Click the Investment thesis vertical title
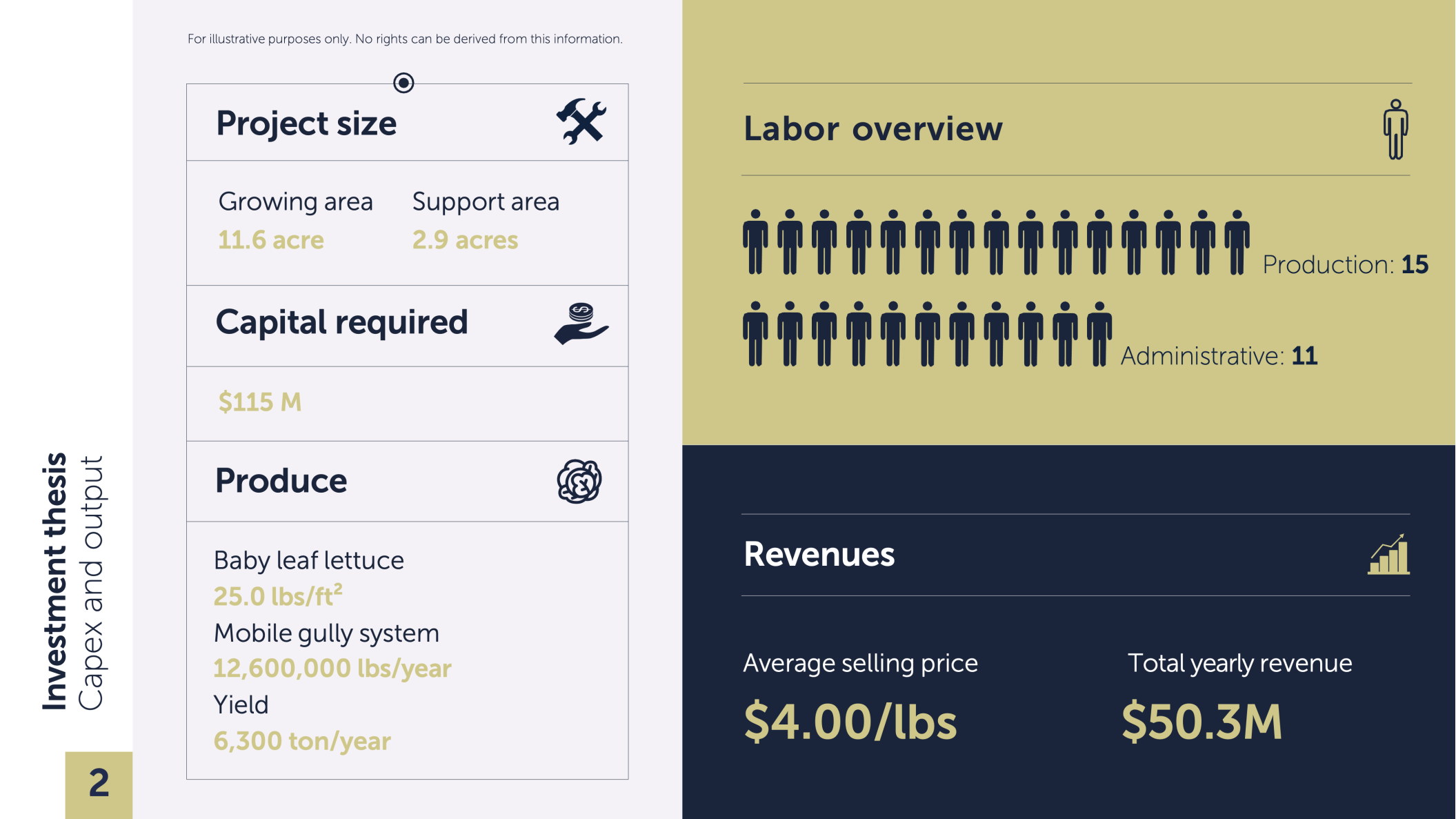The width and height of the screenshot is (1456, 819). 54,582
